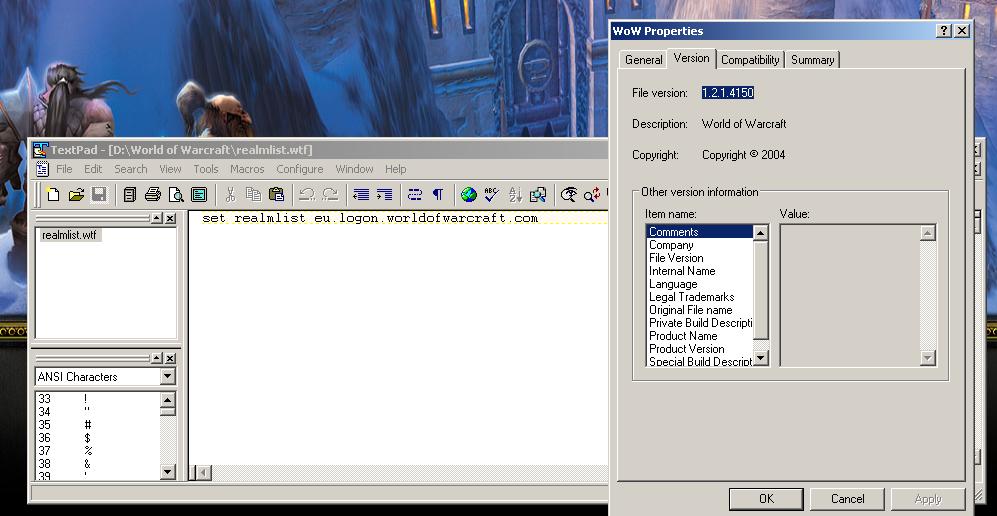Click left arrow of editor horizontal scrollbar

coord(203,473)
